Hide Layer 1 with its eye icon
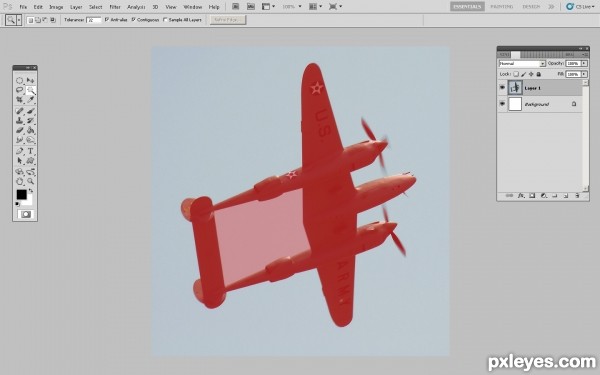Screen dimensions: 600x375 [x=502, y=88]
